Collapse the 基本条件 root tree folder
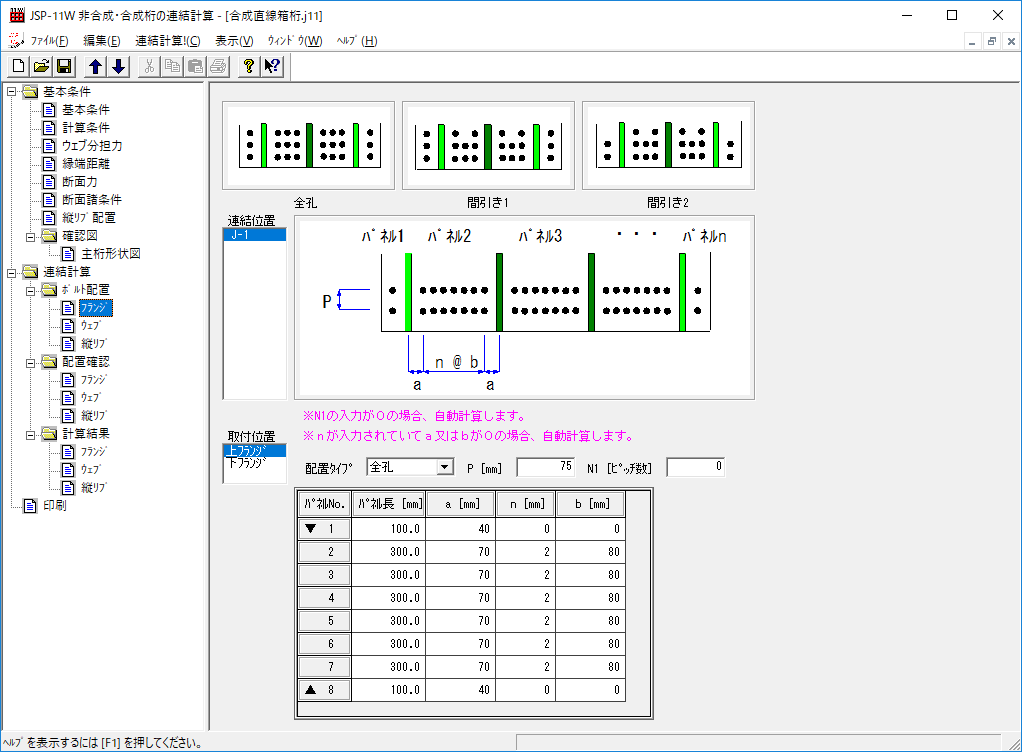This screenshot has height=752, width=1022. pyautogui.click(x=11, y=92)
